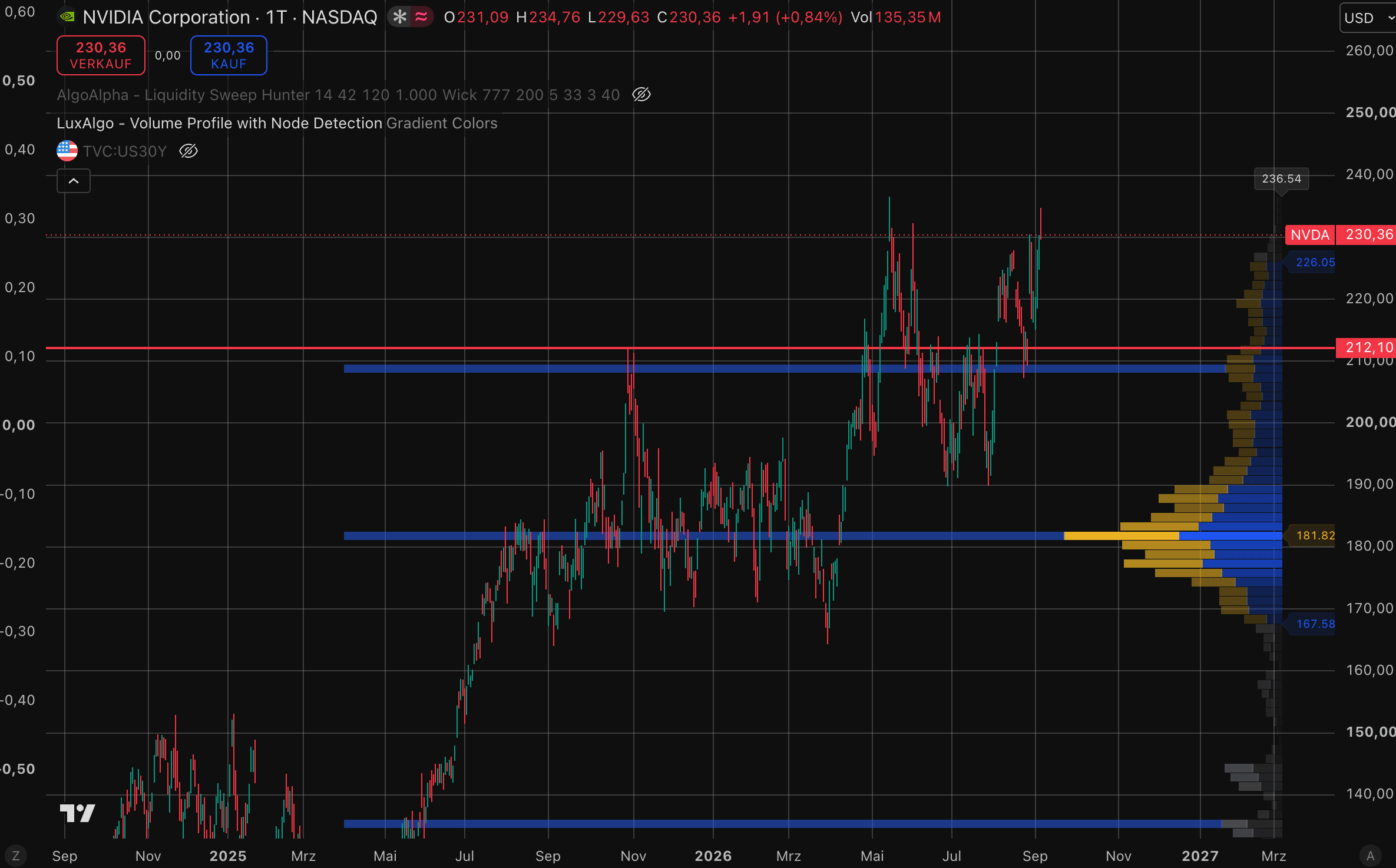Click the asterisk status icon after NASDAQ
1396x868 pixels.
[400, 17]
